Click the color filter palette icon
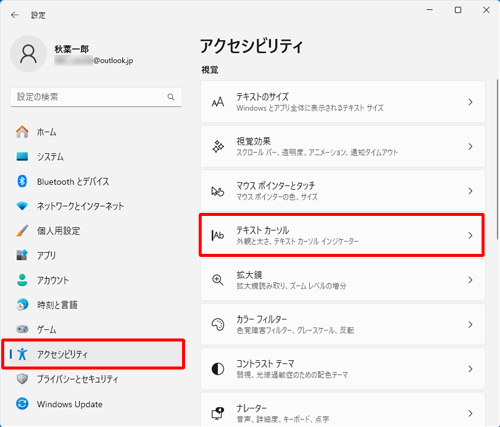The width and height of the screenshot is (500, 427). (x=218, y=324)
